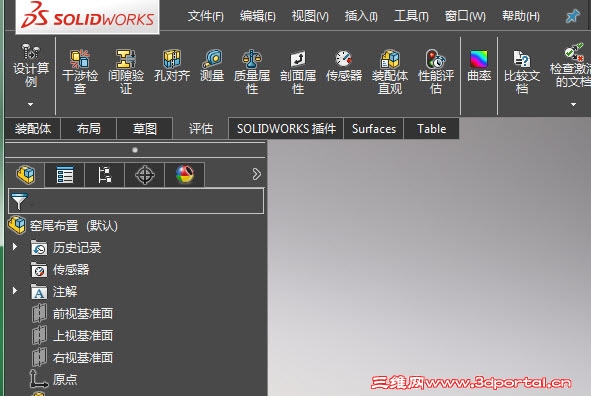Switch to the 草图 tab
Image resolution: width=591 pixels, height=396 pixels.
[145, 128]
